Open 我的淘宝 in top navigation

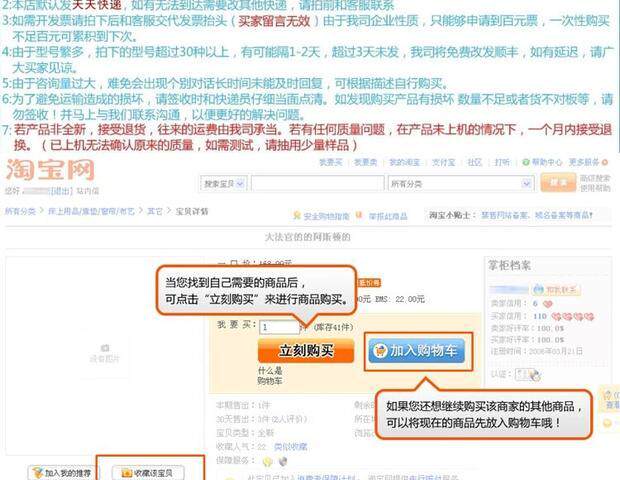[405, 163]
